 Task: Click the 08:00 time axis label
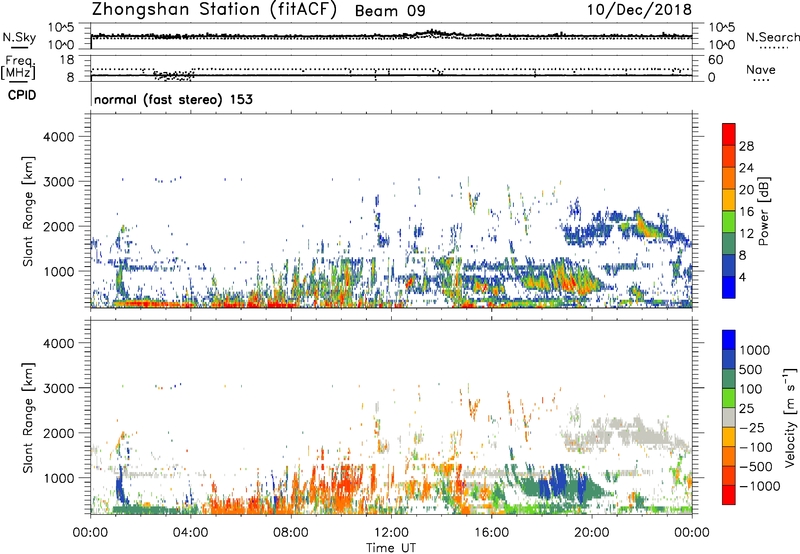pyautogui.click(x=290, y=533)
